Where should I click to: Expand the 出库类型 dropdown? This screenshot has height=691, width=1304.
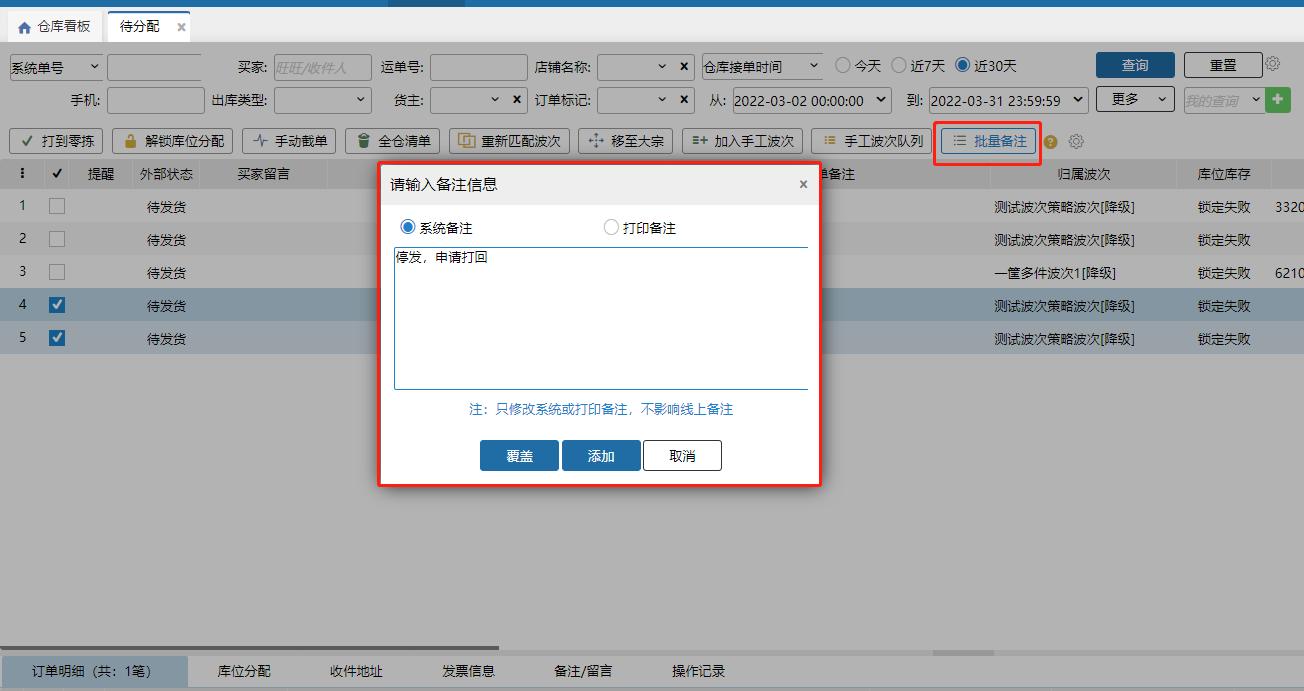tap(322, 100)
